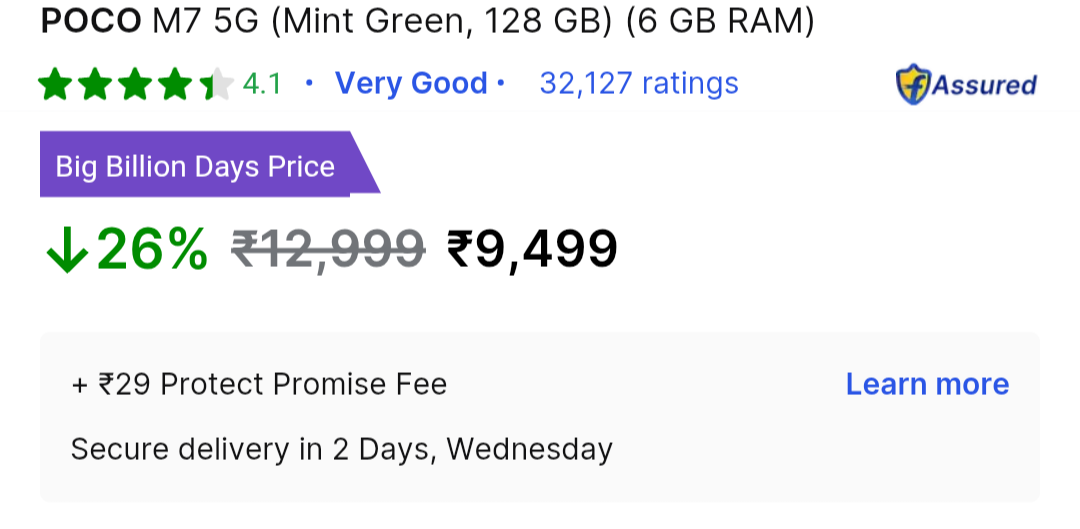Click the Assured badge text
Screen dimensions: 1080x529
click(984, 85)
